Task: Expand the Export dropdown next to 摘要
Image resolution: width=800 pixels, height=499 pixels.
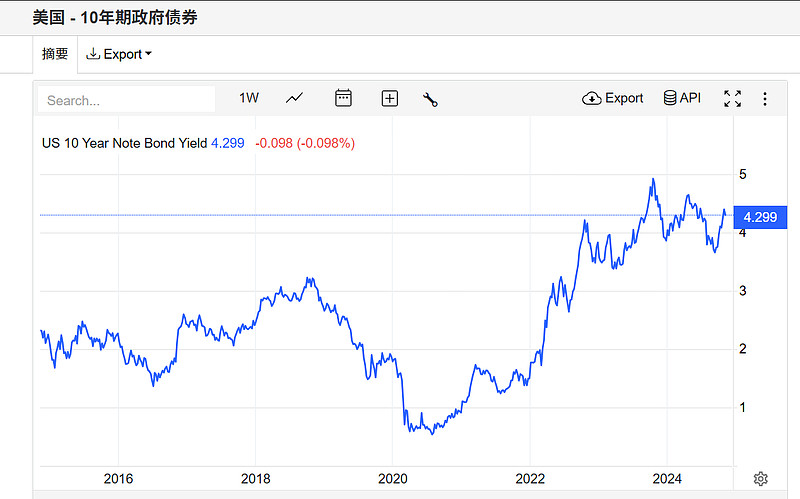Action: [x=119, y=54]
